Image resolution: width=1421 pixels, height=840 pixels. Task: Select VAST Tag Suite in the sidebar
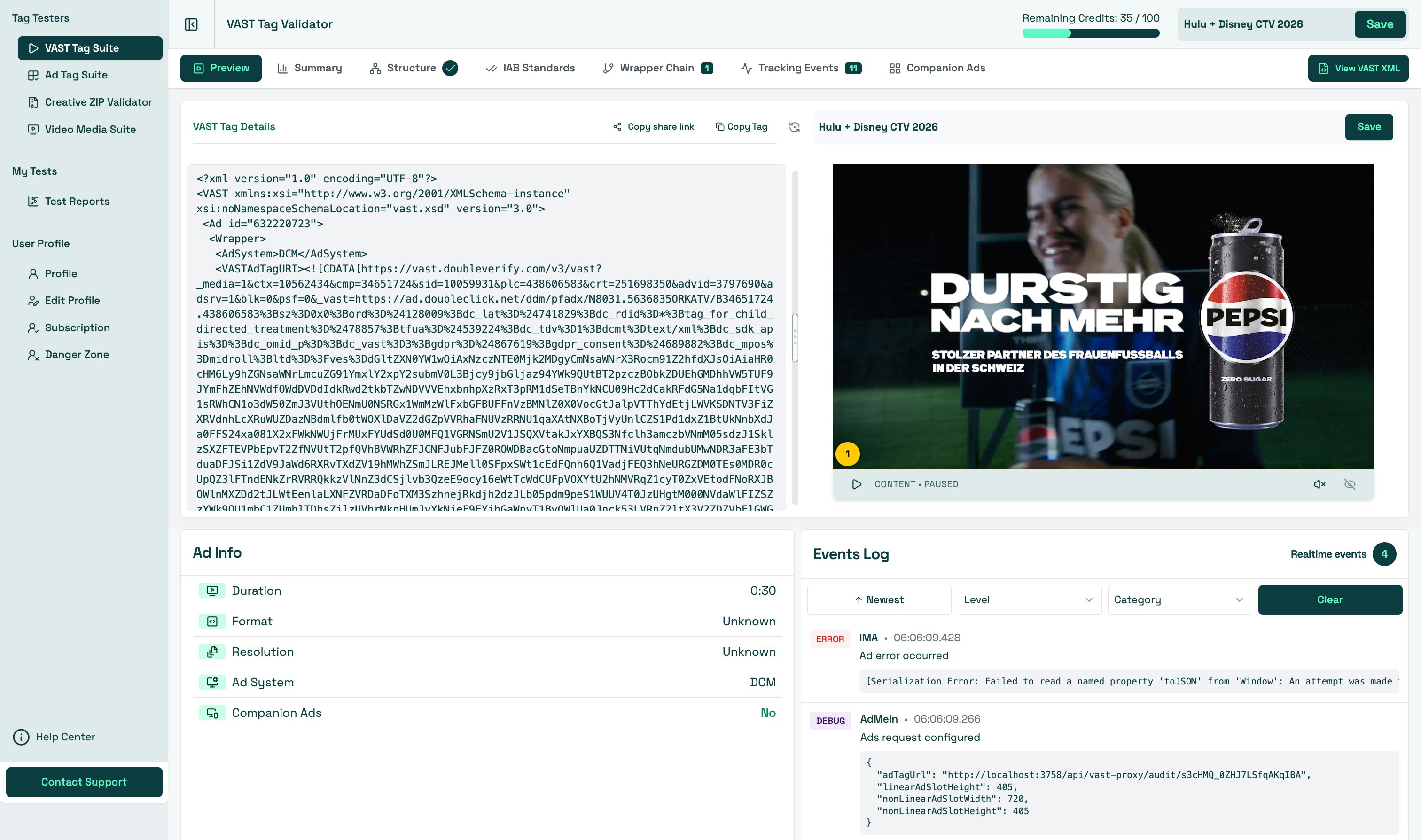pyautogui.click(x=90, y=48)
